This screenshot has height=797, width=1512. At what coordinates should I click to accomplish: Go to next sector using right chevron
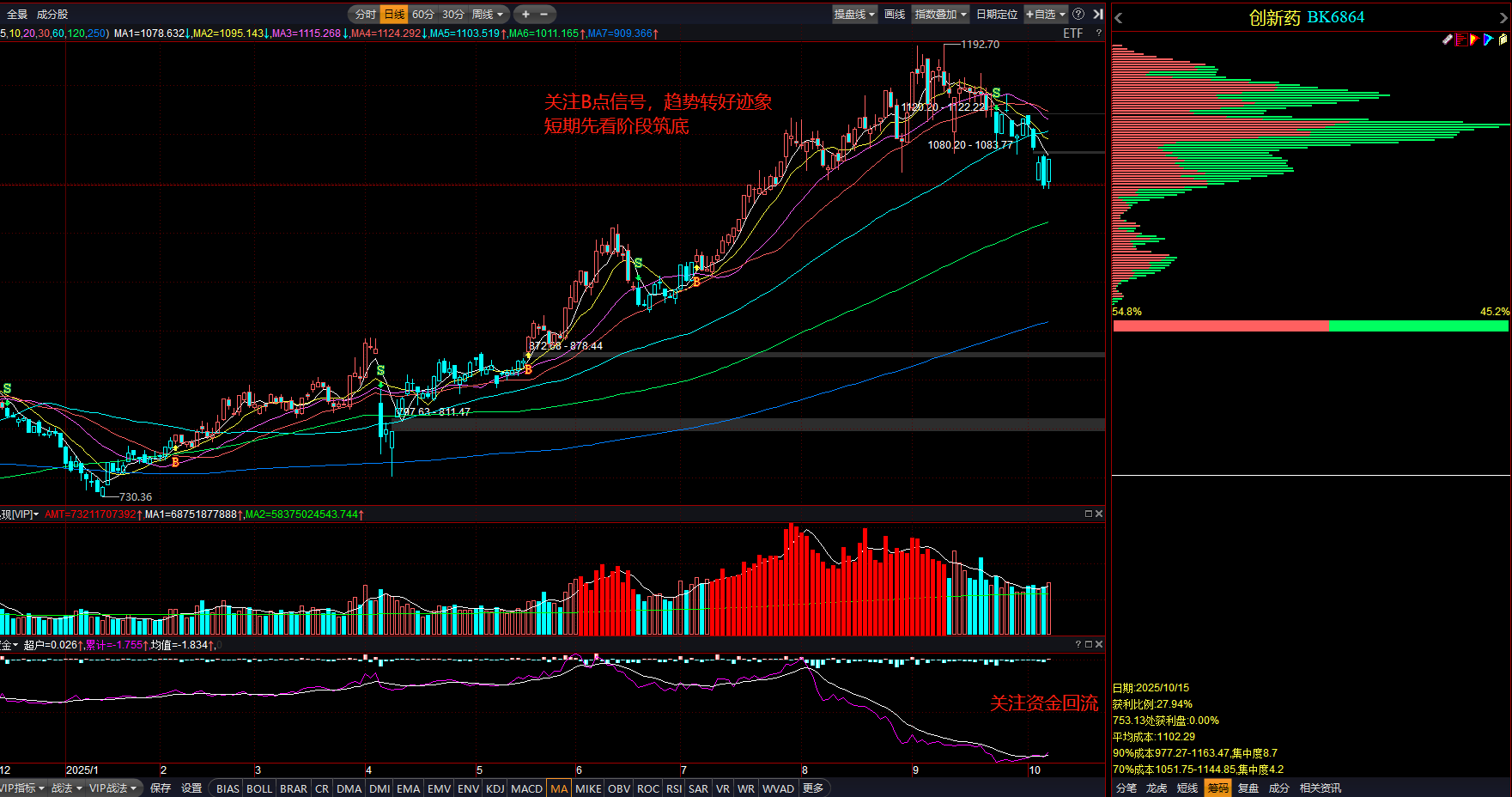pos(1503,18)
